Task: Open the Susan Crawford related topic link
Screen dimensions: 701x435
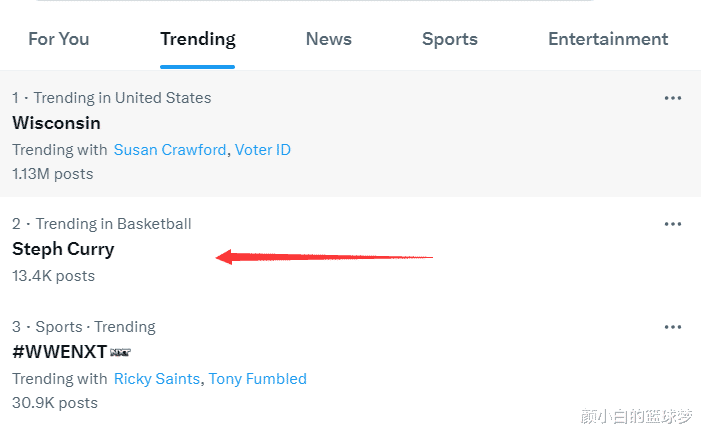Action: coord(170,150)
